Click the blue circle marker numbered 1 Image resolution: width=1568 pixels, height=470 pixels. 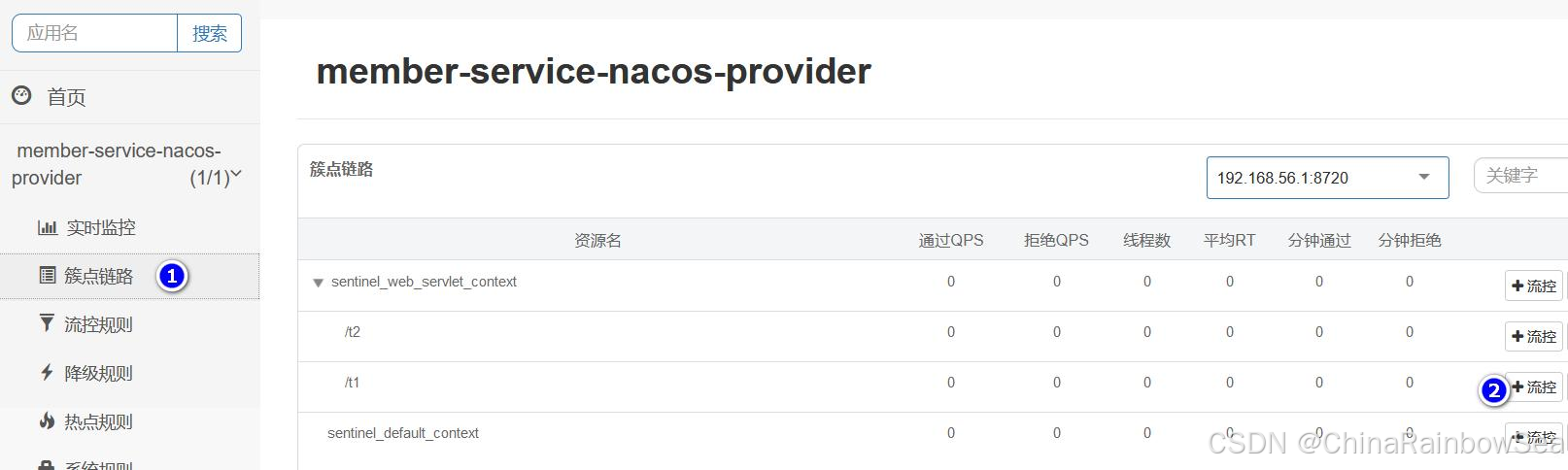click(x=172, y=277)
